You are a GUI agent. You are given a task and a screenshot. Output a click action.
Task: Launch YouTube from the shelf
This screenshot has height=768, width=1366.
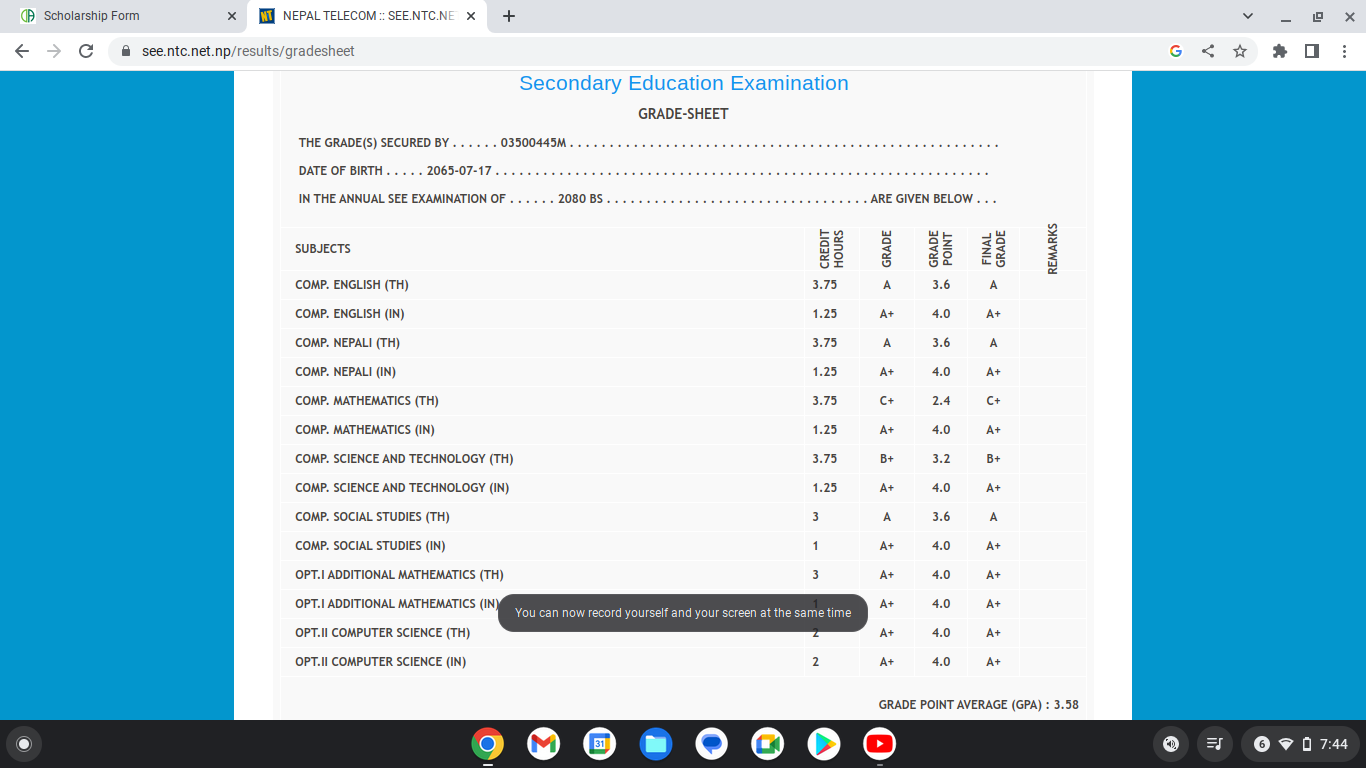click(879, 744)
